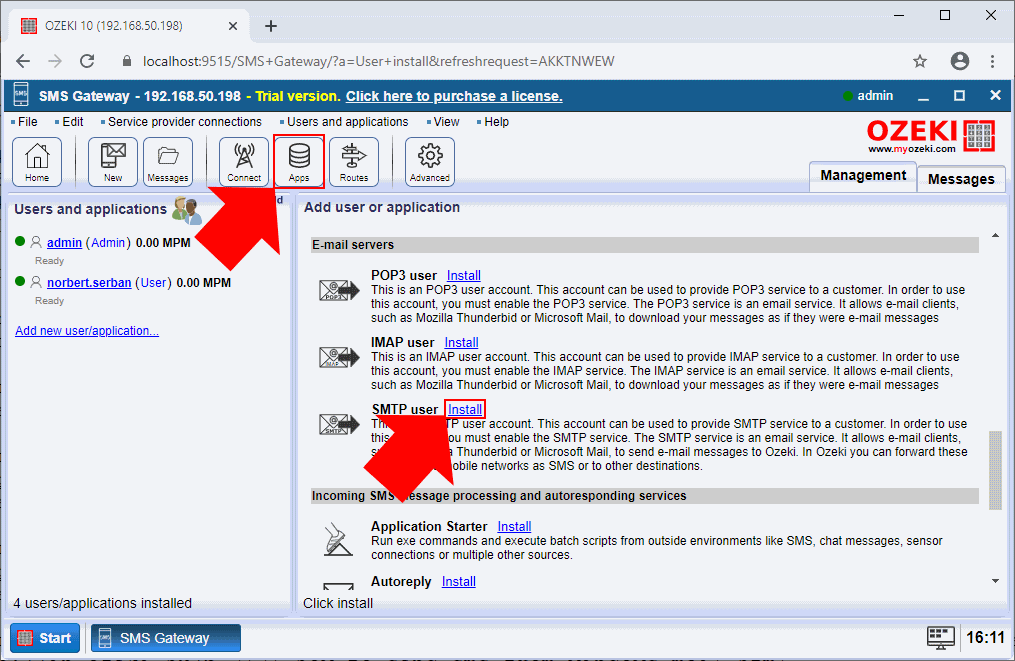Click the users group icon beside Users and applications
Image resolution: width=1015 pixels, height=661 pixels.
click(187, 211)
